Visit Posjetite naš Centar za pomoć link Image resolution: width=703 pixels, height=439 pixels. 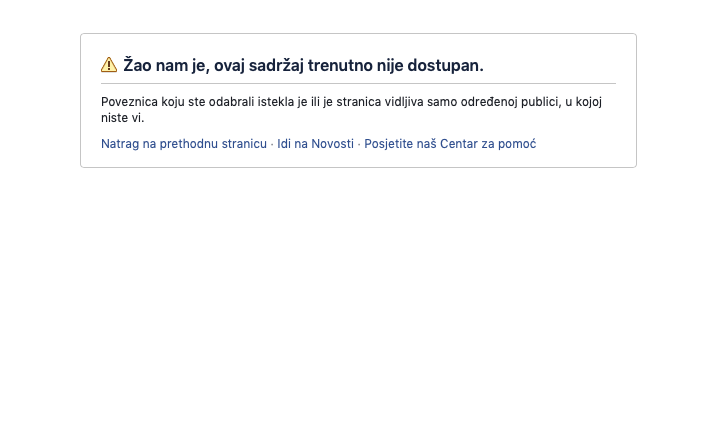coord(450,144)
